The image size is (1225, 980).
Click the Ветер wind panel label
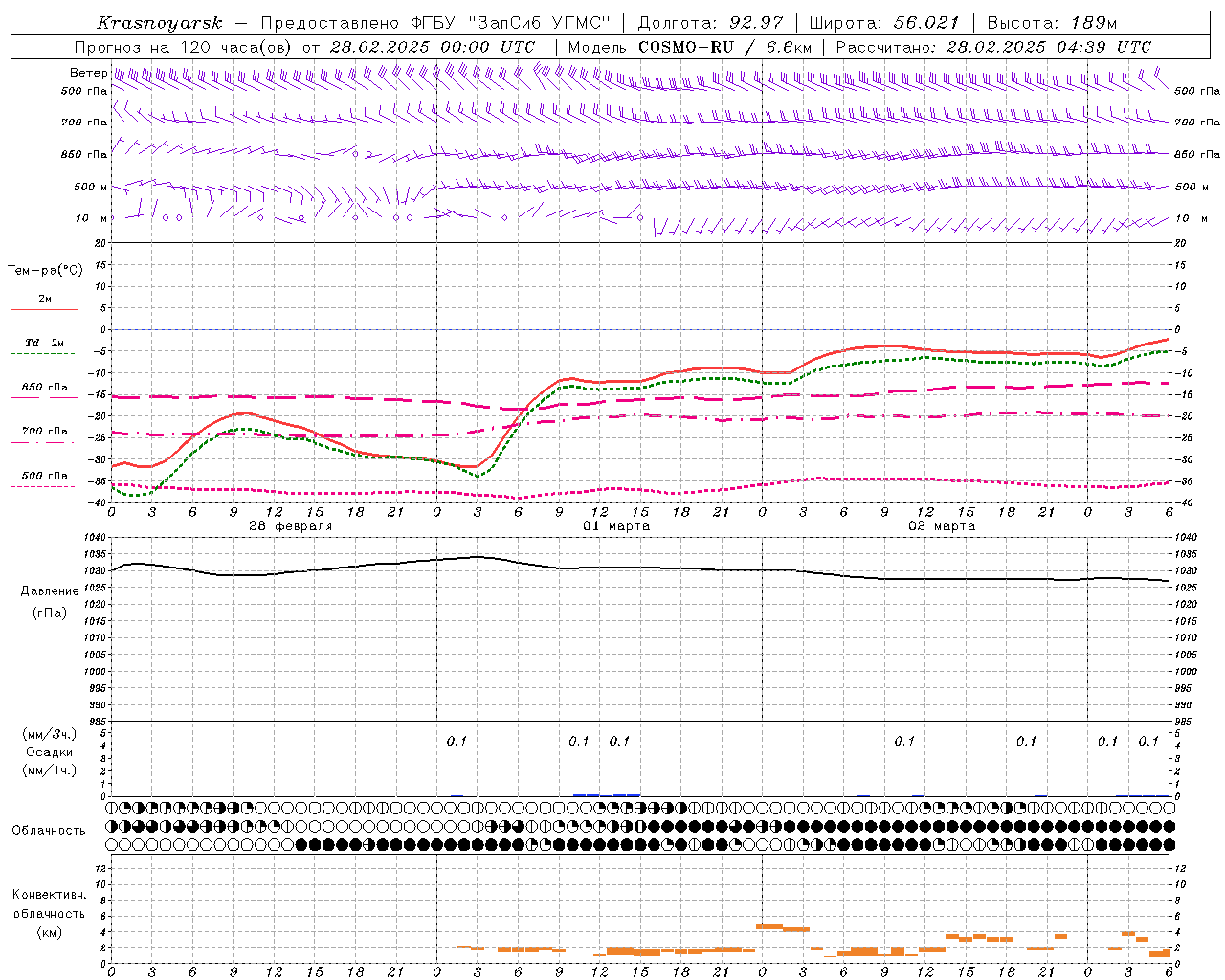click(88, 73)
